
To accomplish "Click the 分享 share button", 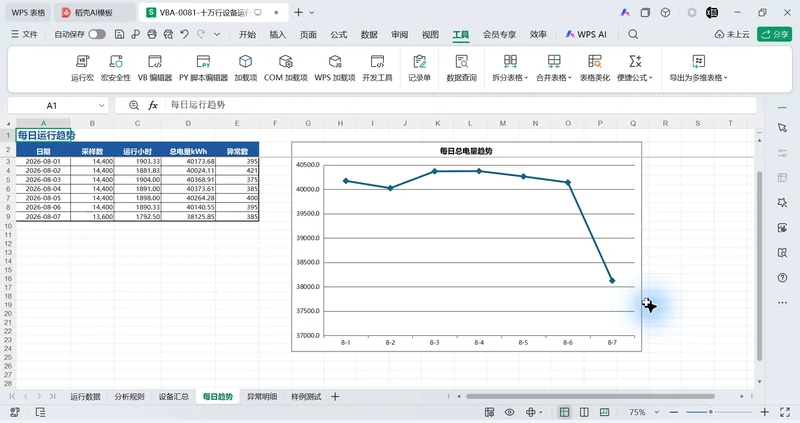I will pyautogui.click(x=774, y=34).
